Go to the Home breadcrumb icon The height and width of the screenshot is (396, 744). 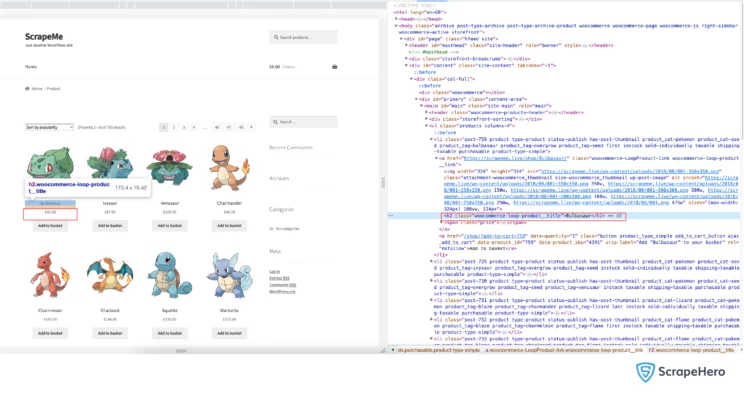27,89
